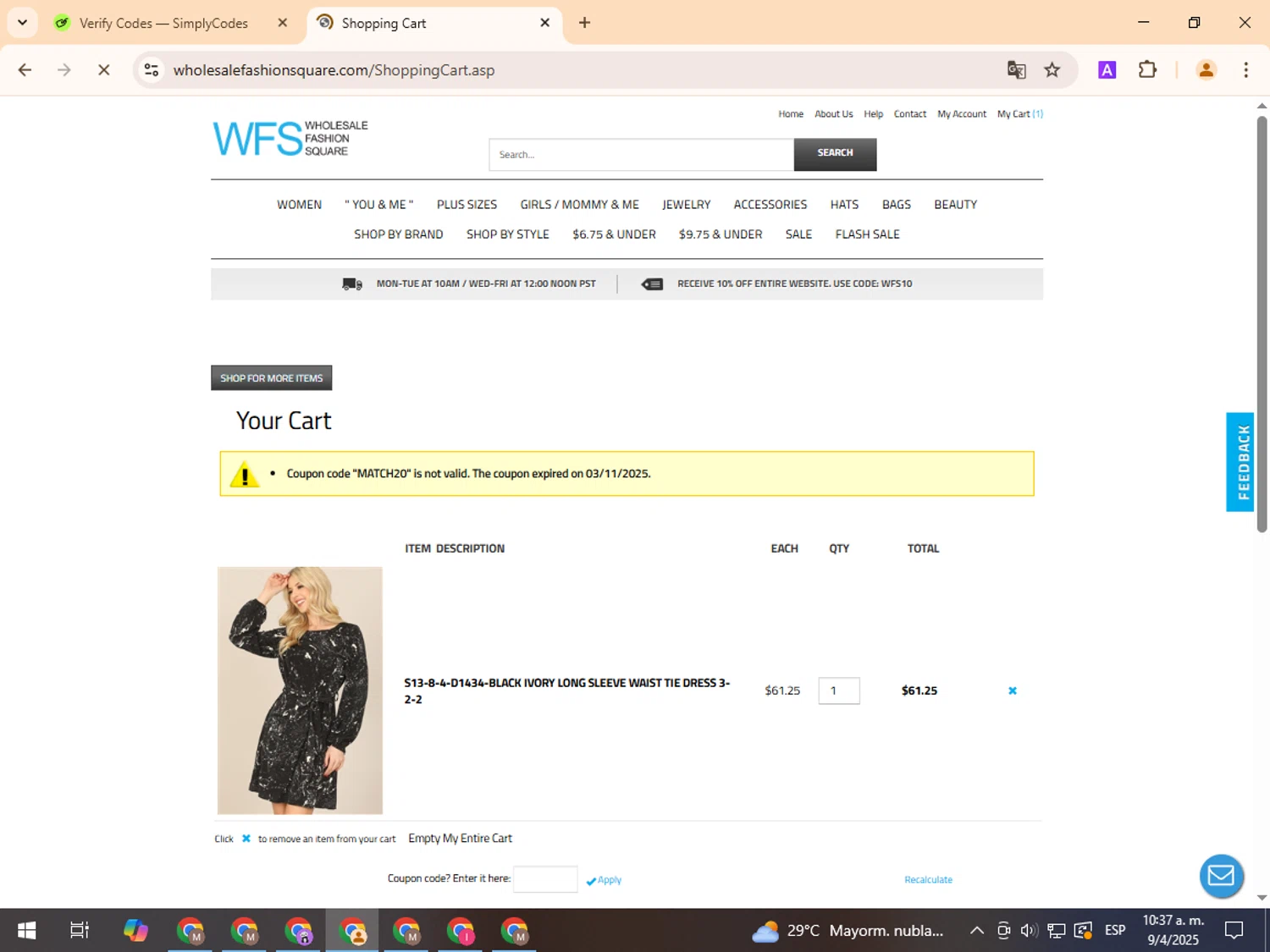Open the Chrome three-dot menu
The image size is (1270, 952).
point(1245,70)
